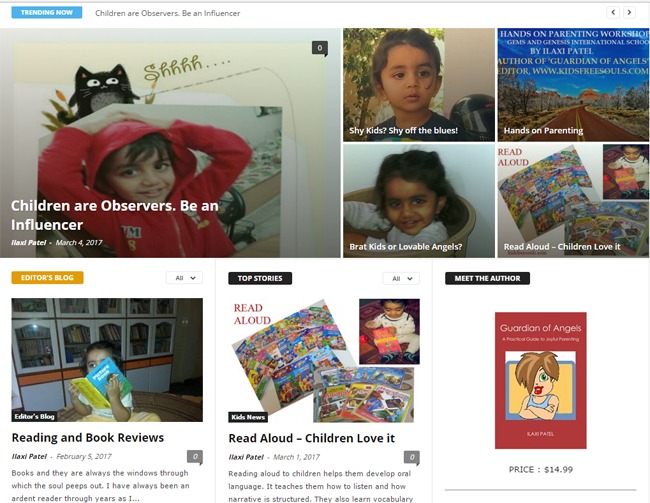Open Shy Kids? Shy off the blues! tile

[x=419, y=85]
